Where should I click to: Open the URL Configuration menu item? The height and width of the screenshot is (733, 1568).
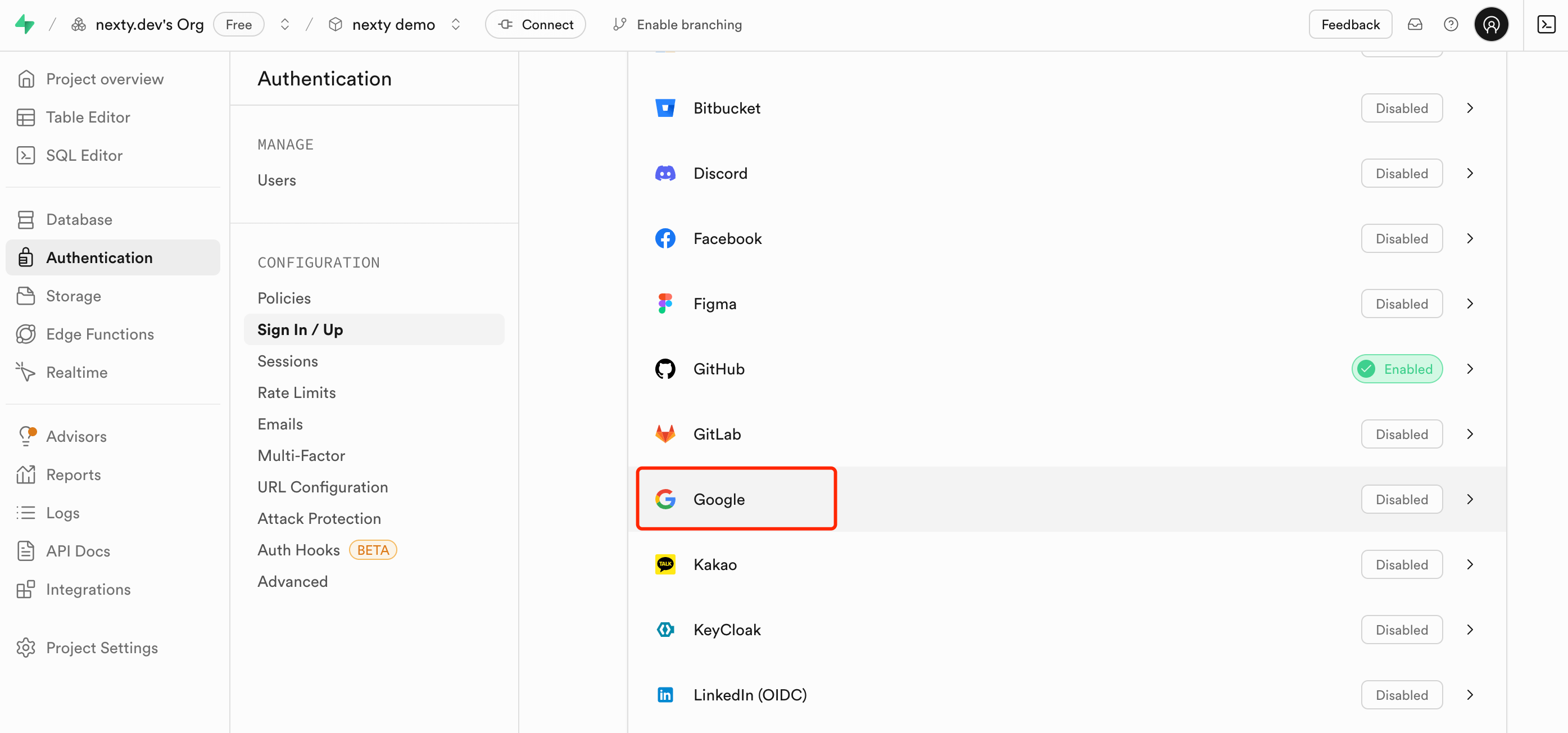(x=322, y=487)
